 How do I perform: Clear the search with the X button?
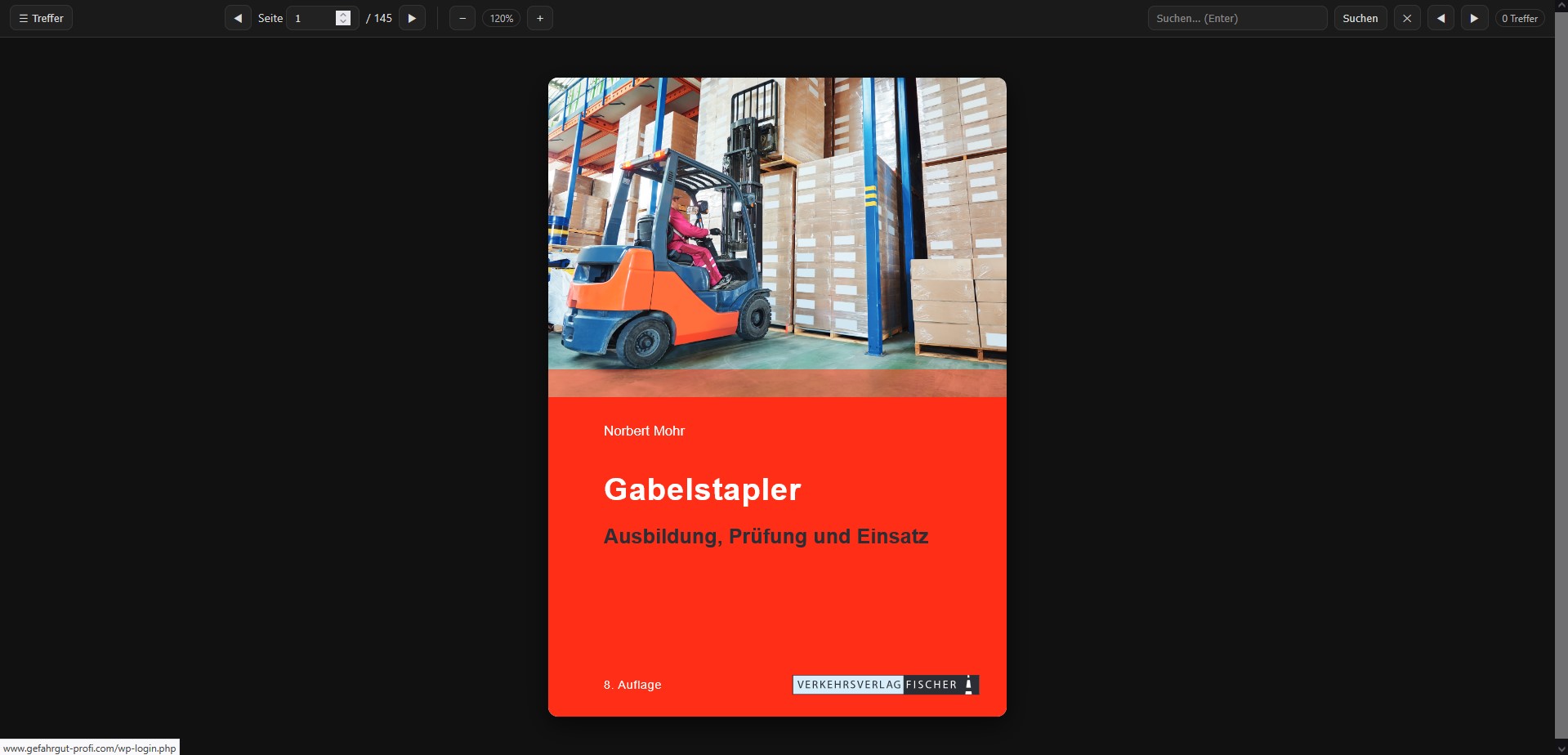(1406, 18)
